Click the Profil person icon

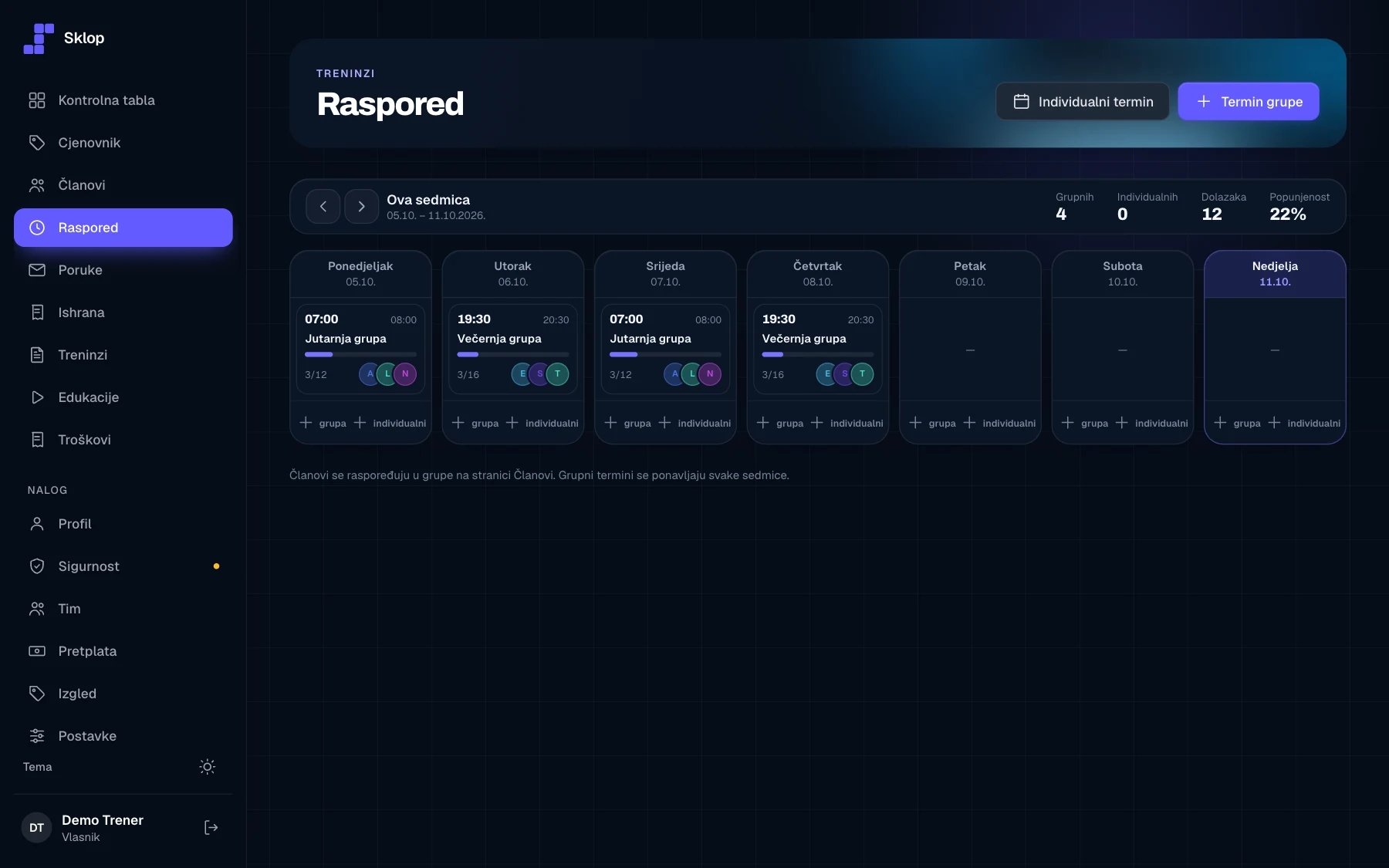tap(37, 524)
